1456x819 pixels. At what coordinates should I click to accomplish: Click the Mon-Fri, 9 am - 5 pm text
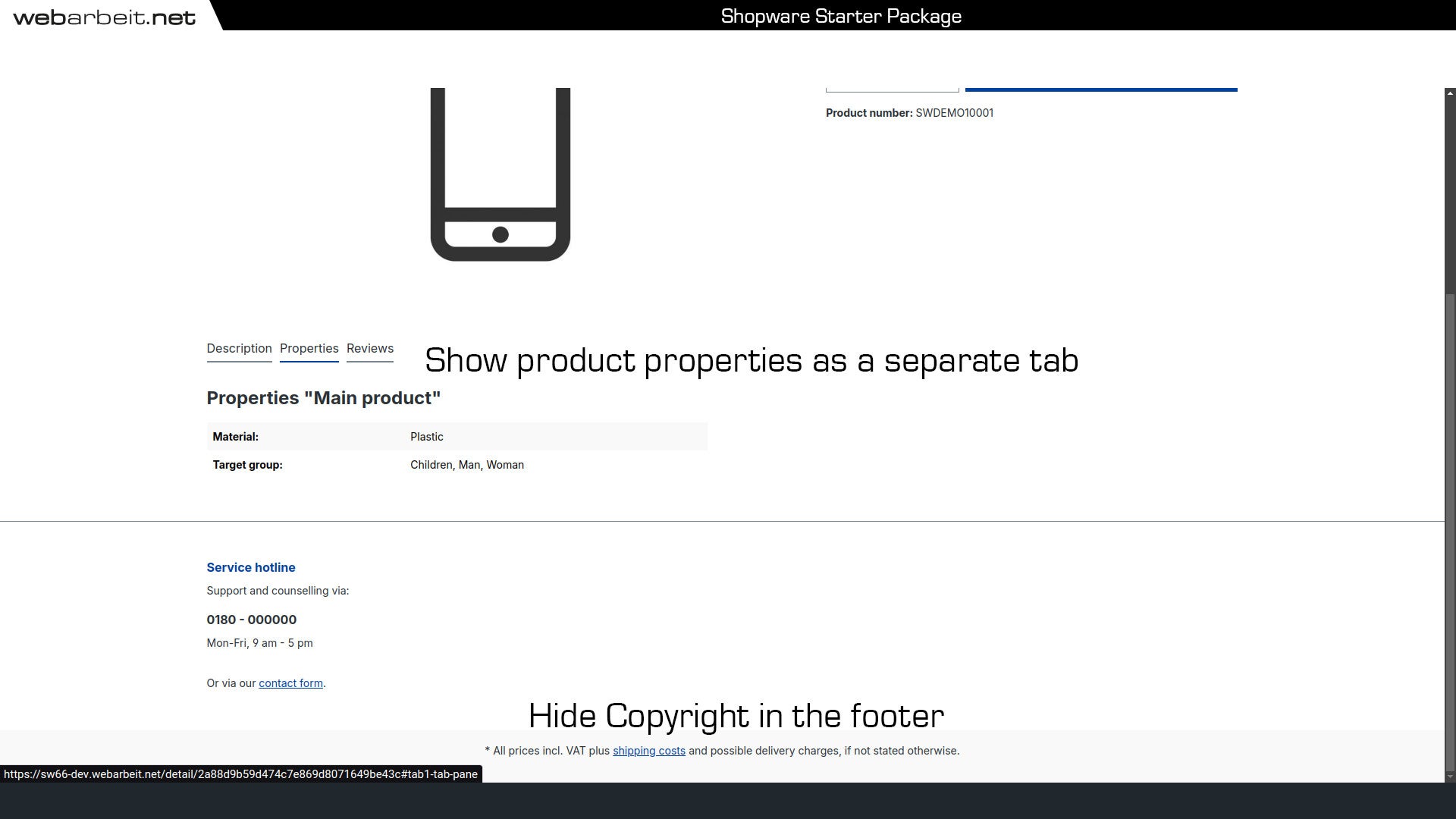pyautogui.click(x=259, y=643)
